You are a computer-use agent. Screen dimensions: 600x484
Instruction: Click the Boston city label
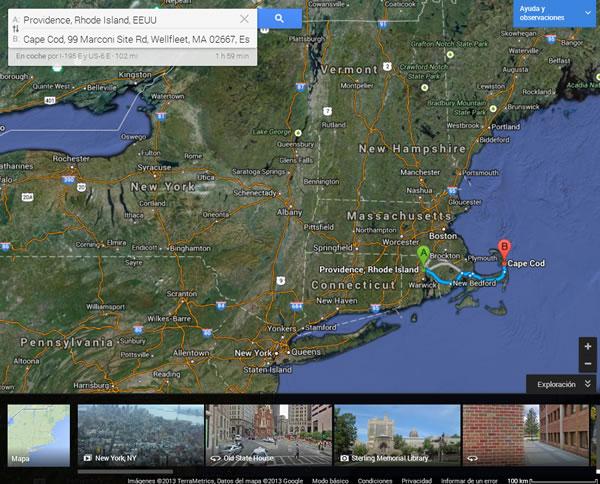[443, 236]
